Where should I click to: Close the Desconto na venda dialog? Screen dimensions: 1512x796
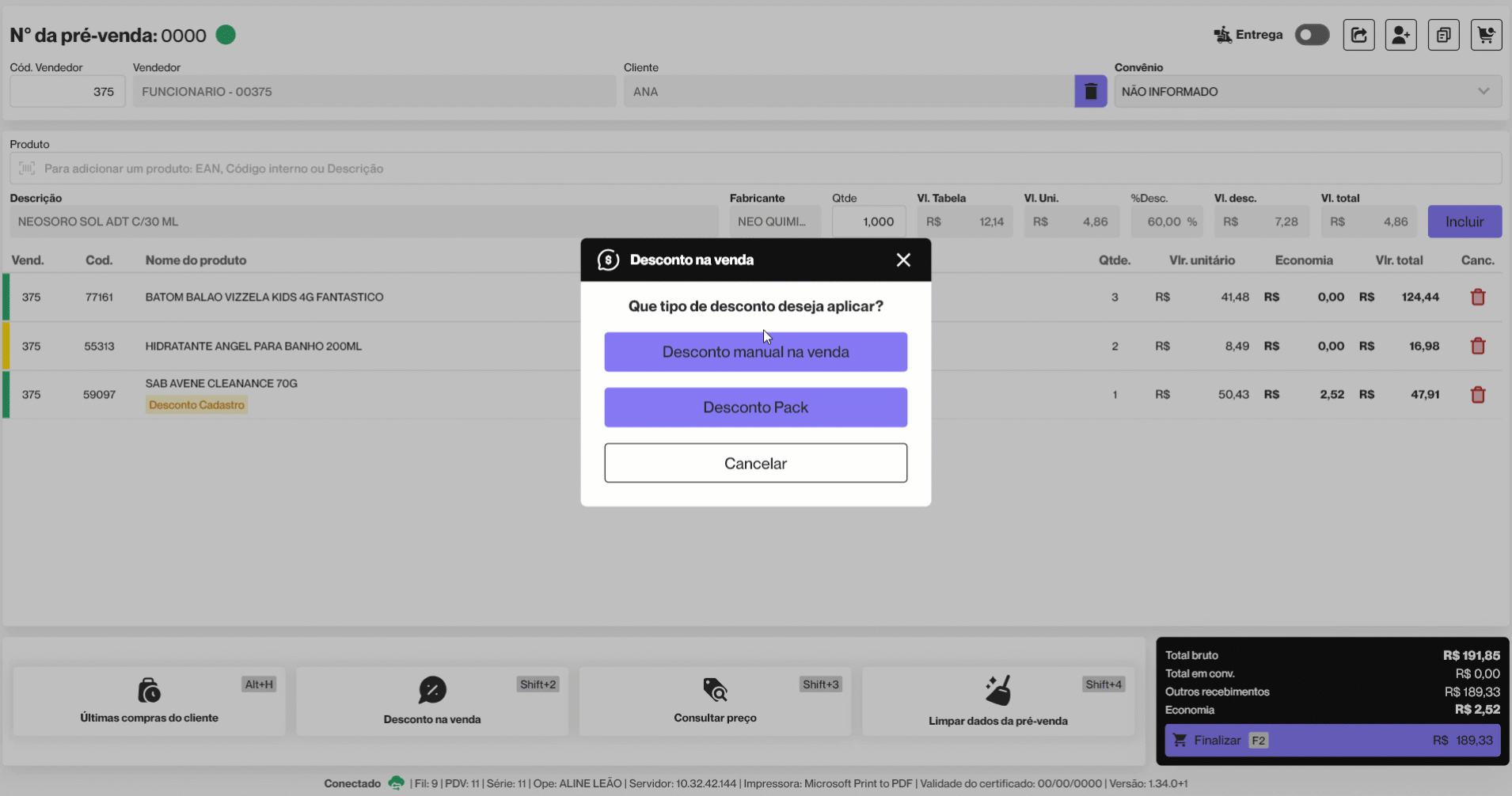pos(903,260)
